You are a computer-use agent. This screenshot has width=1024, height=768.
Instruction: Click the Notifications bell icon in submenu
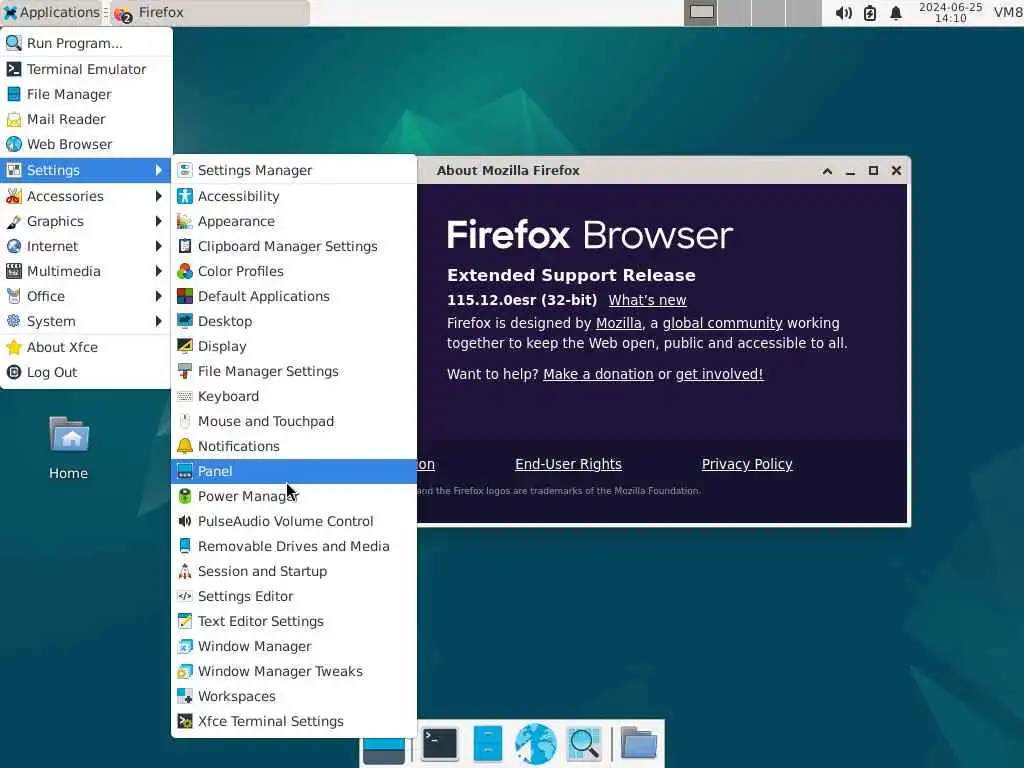[185, 446]
